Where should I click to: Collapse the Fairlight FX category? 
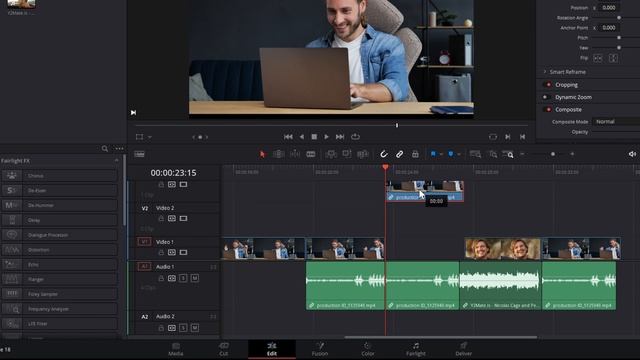coord(117,161)
